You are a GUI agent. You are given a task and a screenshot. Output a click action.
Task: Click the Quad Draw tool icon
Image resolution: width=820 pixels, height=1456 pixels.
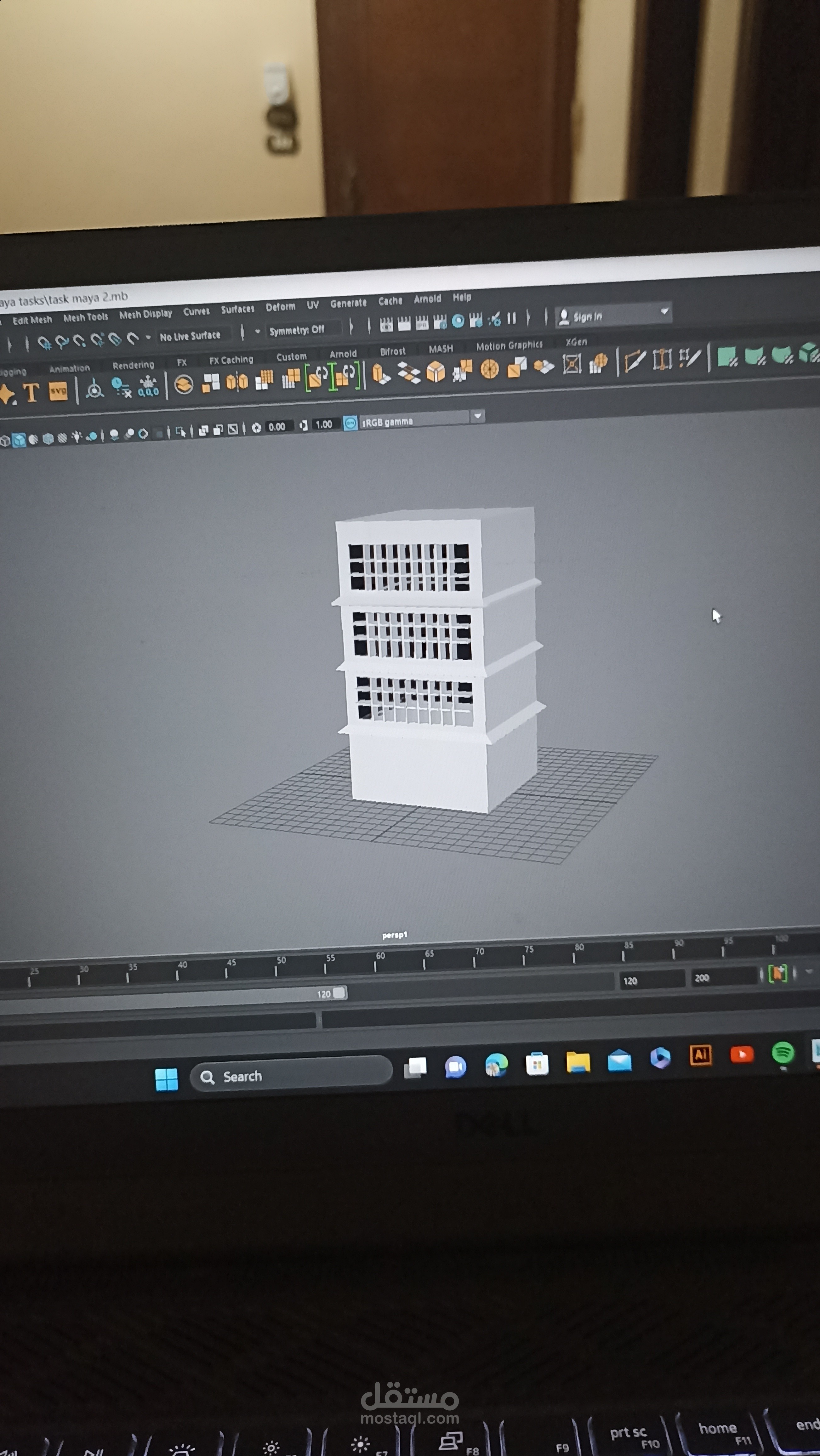pos(689,357)
